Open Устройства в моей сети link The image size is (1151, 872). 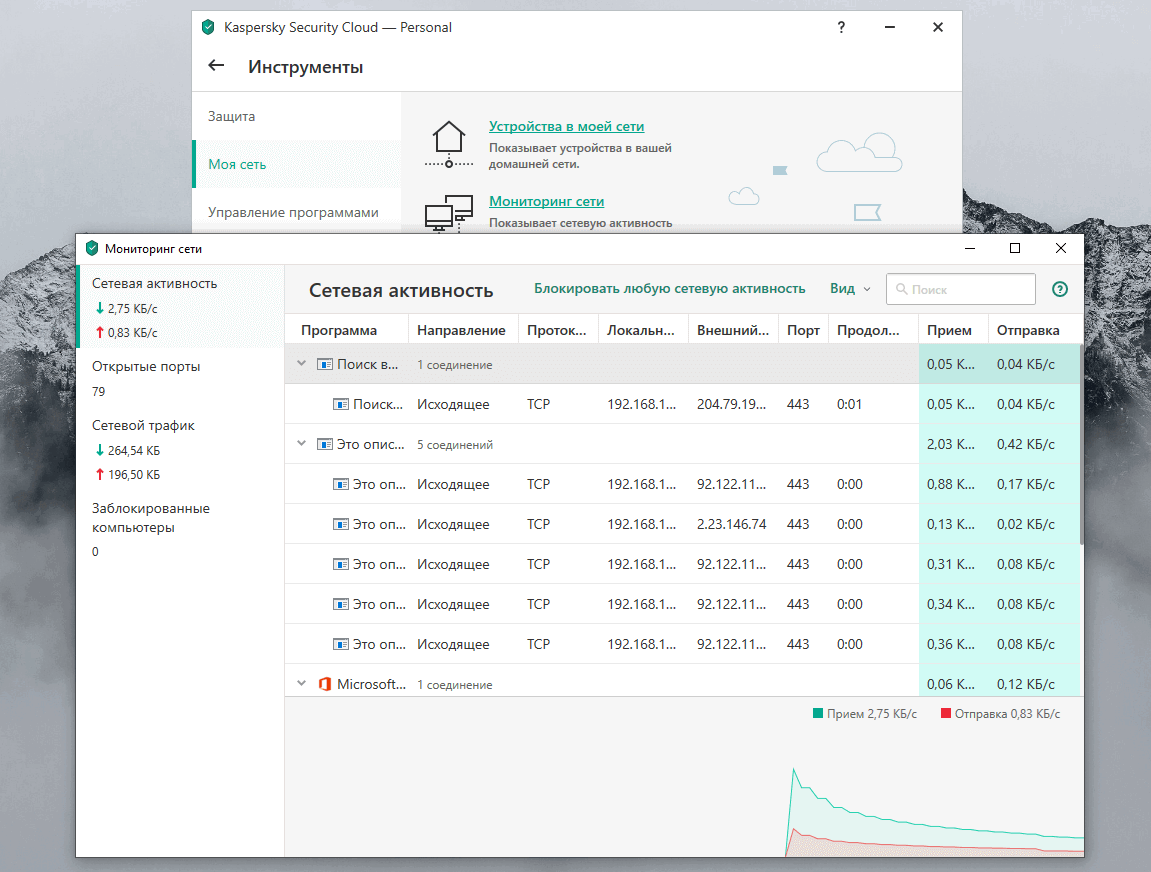point(566,127)
